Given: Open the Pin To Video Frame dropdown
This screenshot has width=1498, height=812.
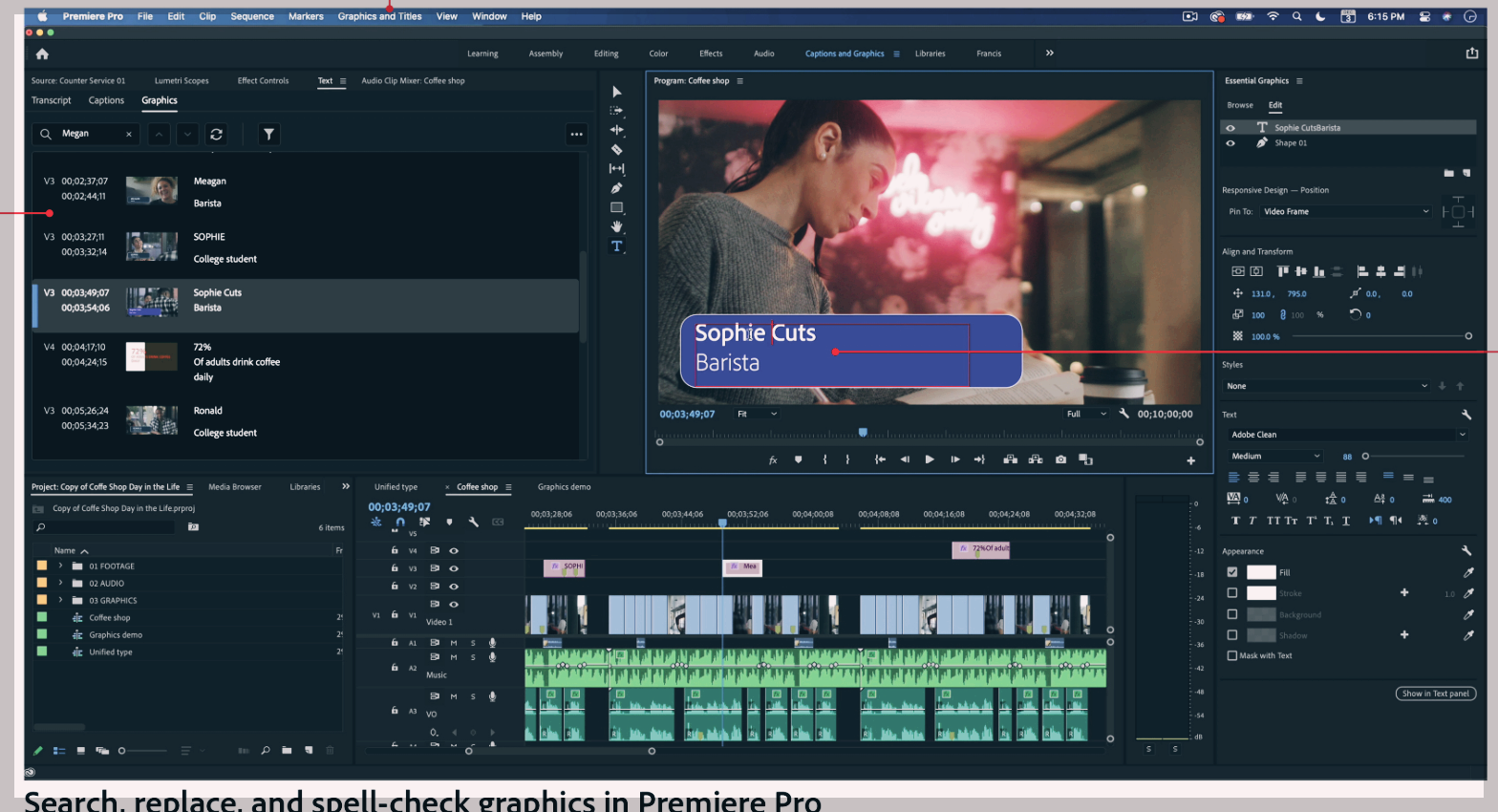Looking at the screenshot, I should click(1345, 212).
